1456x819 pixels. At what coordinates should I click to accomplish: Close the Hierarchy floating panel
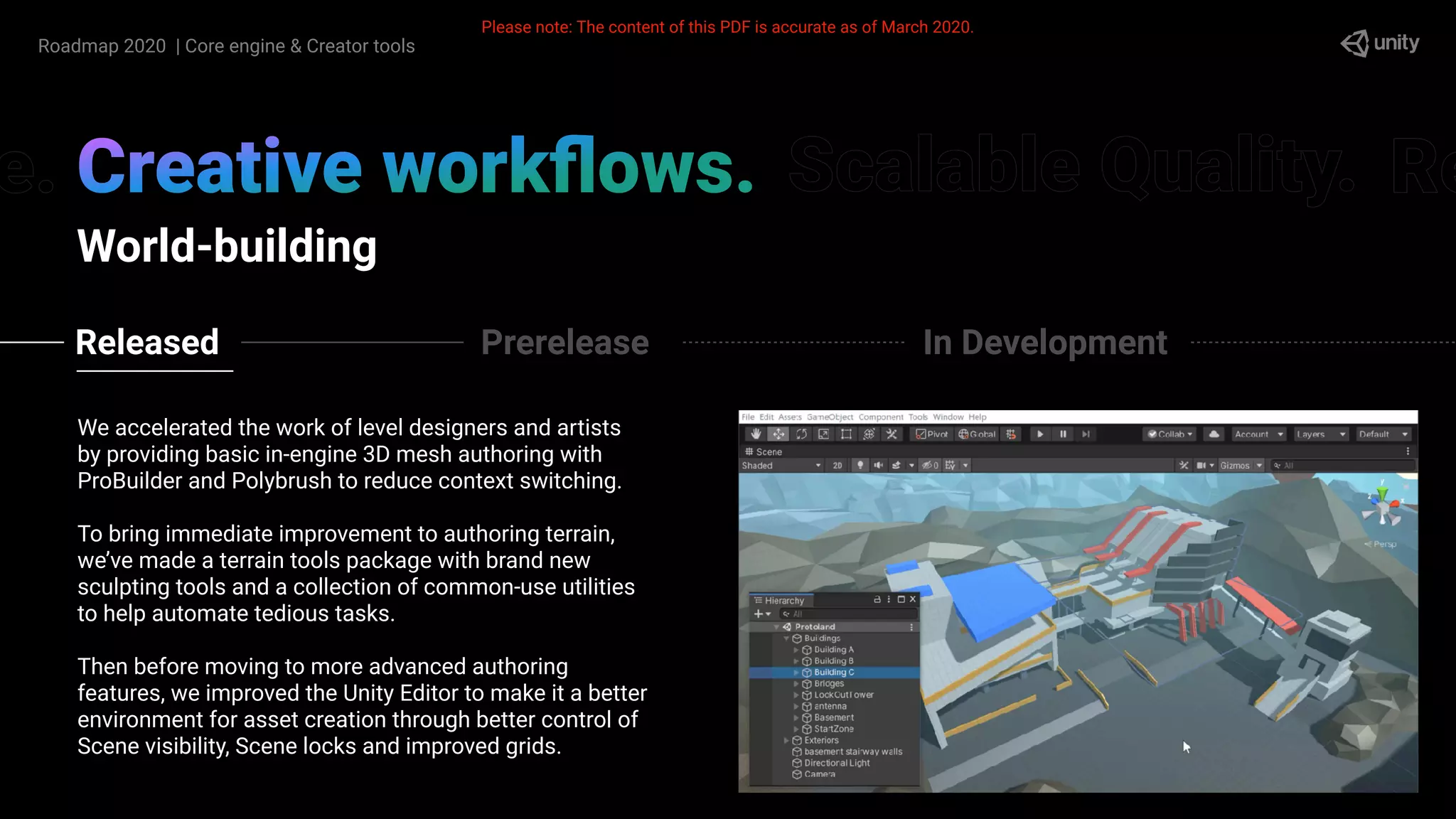pos(913,600)
